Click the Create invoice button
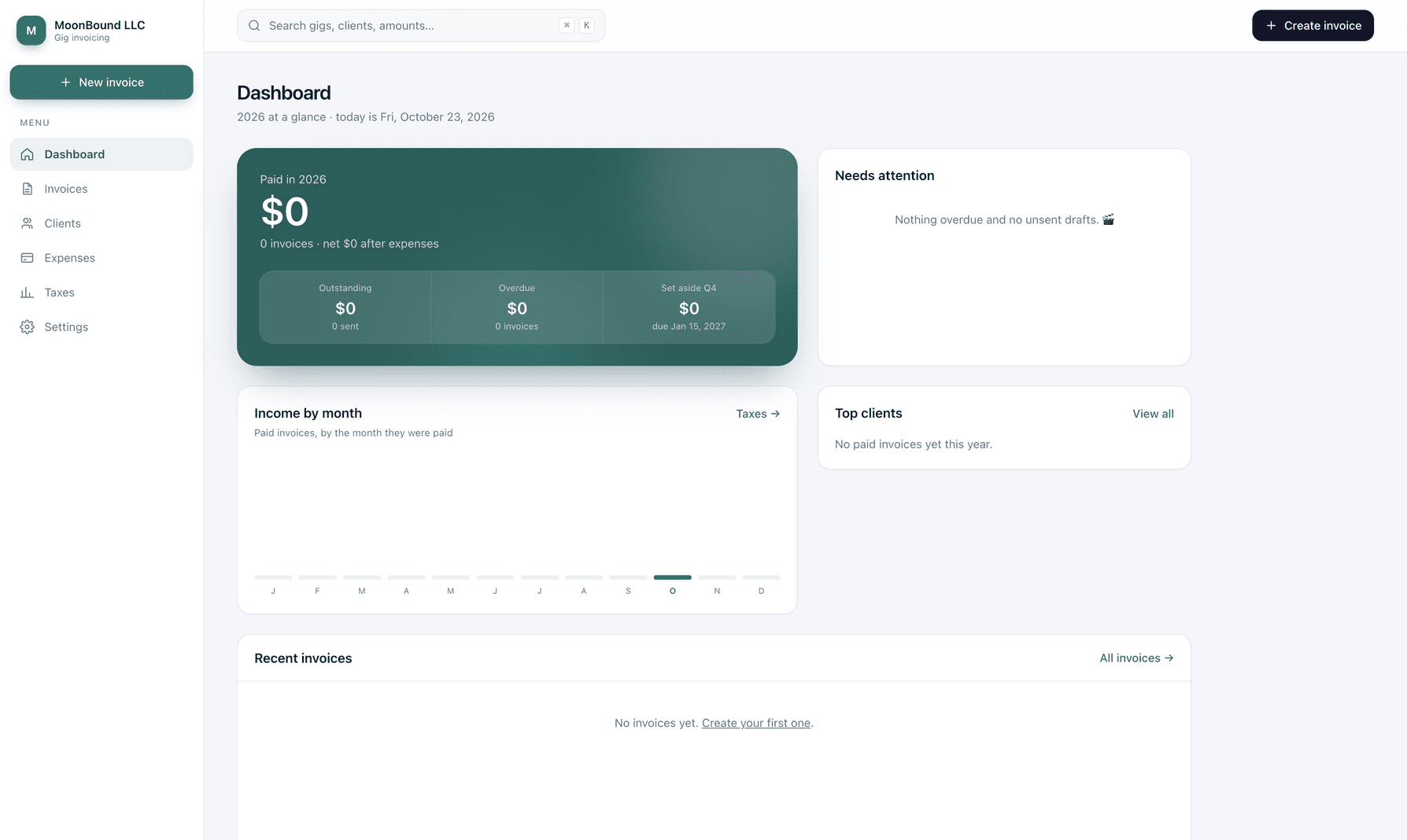This screenshot has height=840, width=1407. (1313, 26)
